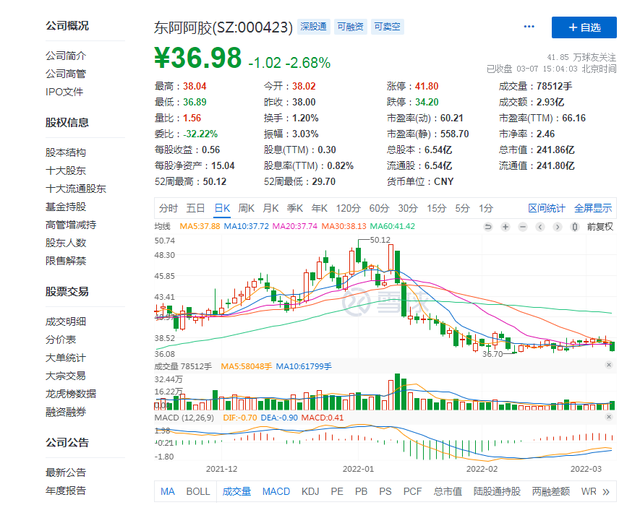640x505 pixels.
Task: Open 成交明细 in the sidebar
Action: [x=66, y=322]
